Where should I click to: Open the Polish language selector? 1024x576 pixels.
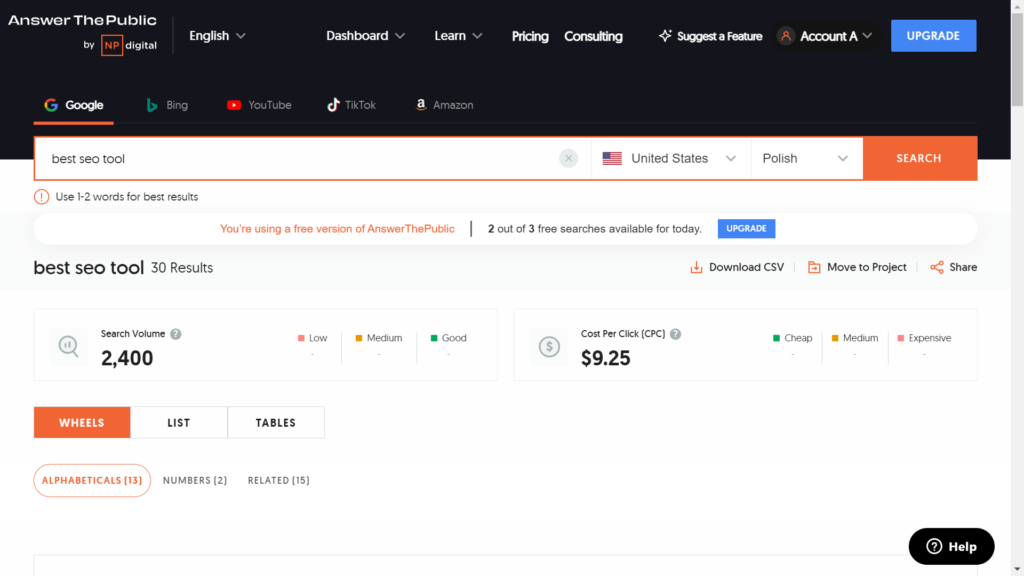807,158
